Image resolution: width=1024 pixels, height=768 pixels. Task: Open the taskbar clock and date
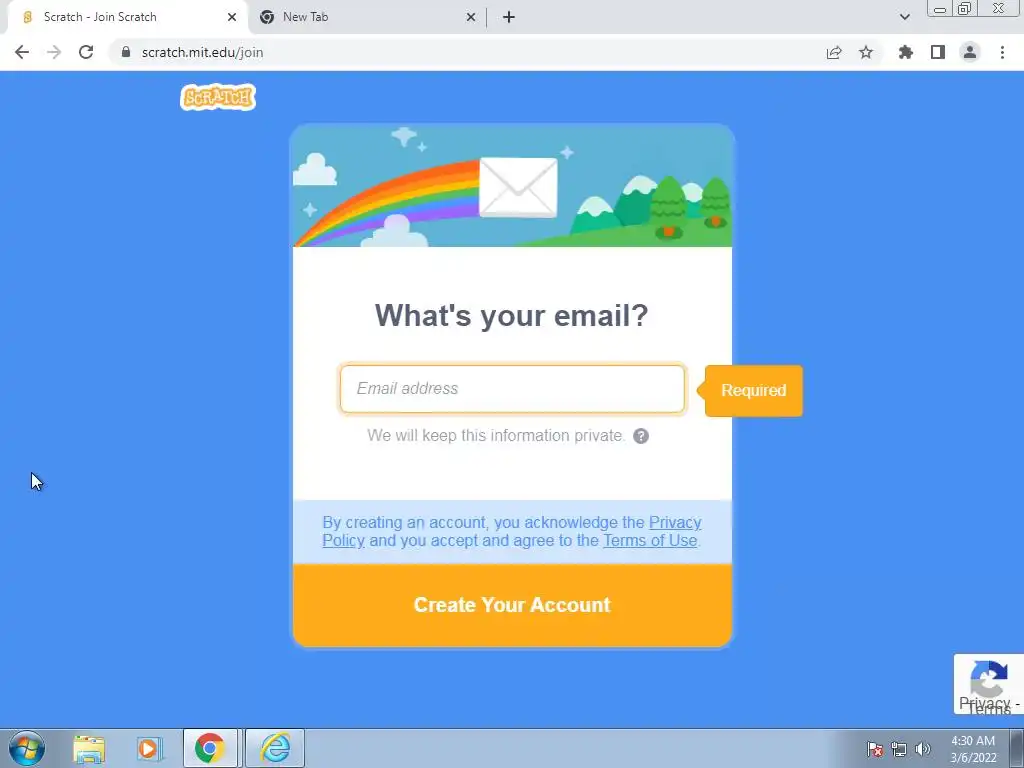coord(973,749)
